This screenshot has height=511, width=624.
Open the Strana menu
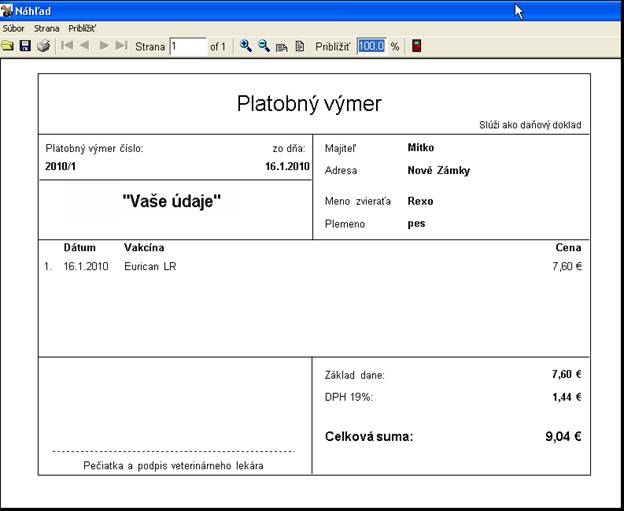[x=47, y=29]
